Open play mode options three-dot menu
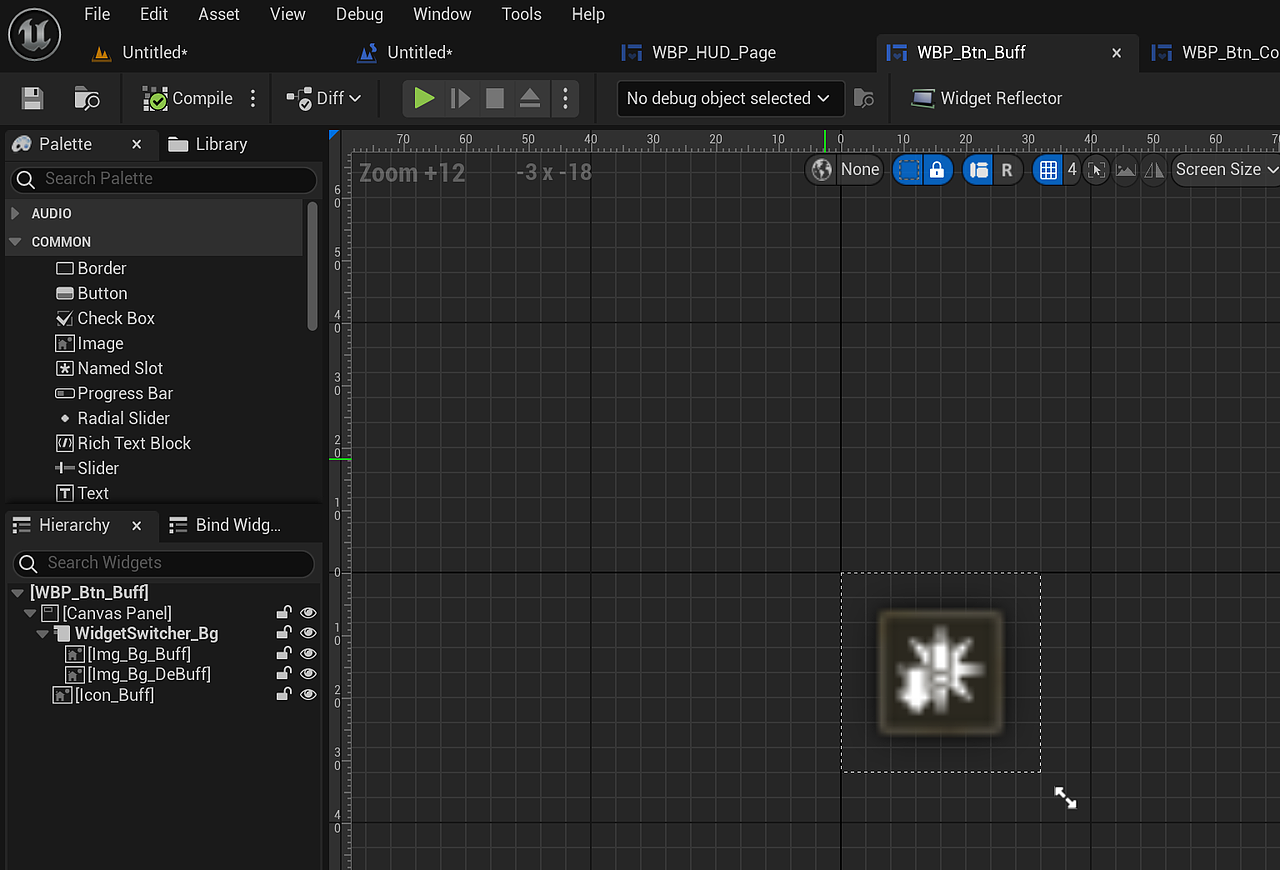Screen dimensions: 1280x870 566,98
